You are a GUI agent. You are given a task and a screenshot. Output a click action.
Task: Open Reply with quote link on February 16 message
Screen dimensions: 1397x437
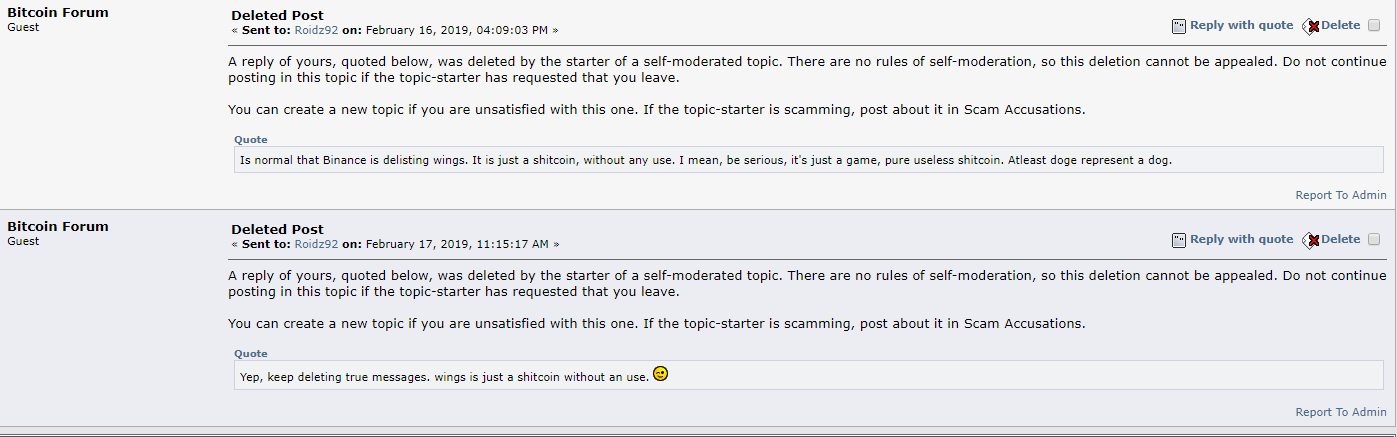(1241, 25)
